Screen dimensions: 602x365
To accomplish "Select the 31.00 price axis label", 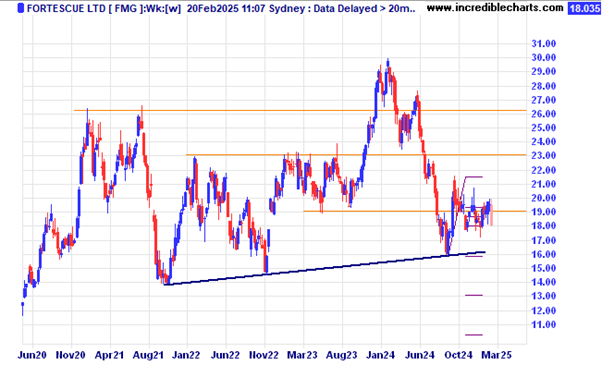I will click(x=544, y=44).
